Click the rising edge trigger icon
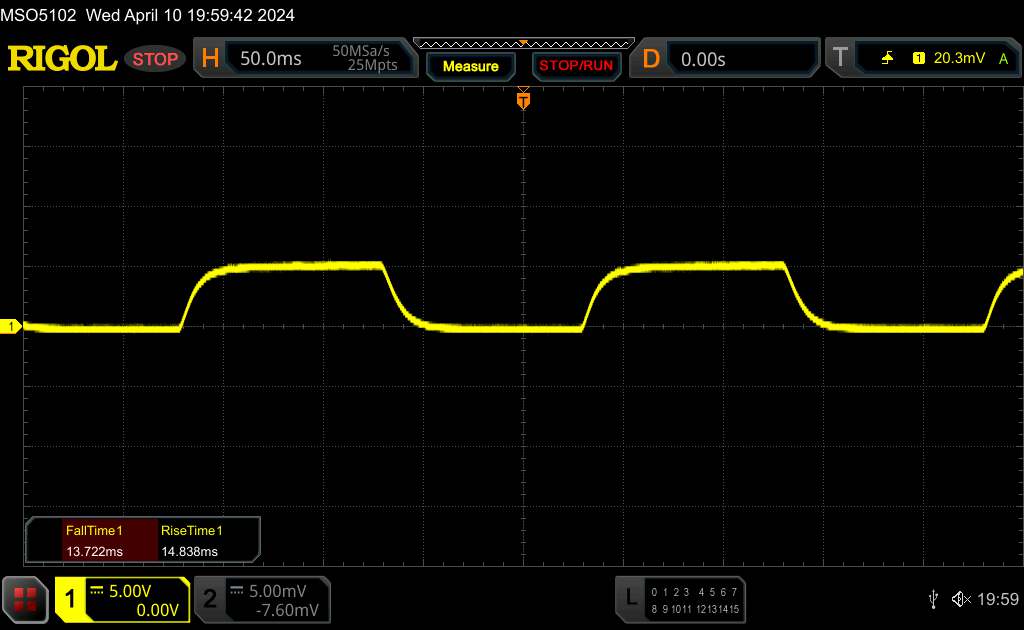 pos(888,59)
